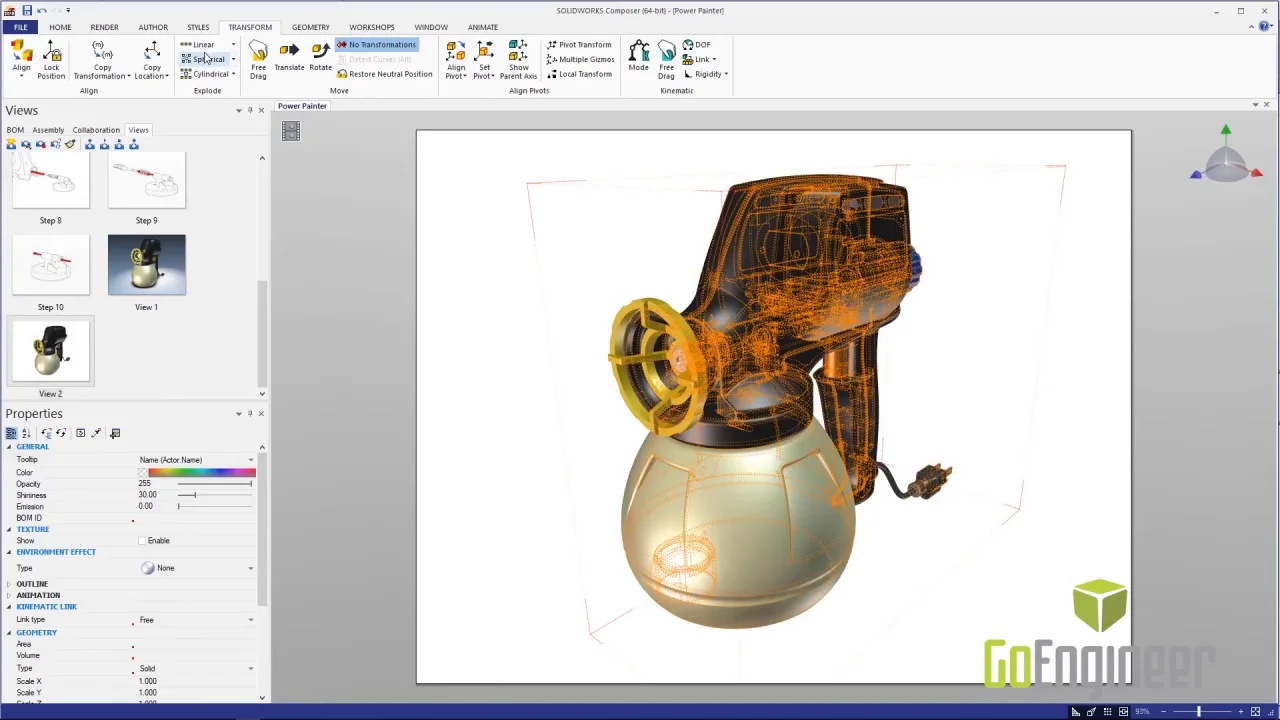Click the Set Pivot icon
Image resolution: width=1280 pixels, height=720 pixels.
[485, 52]
